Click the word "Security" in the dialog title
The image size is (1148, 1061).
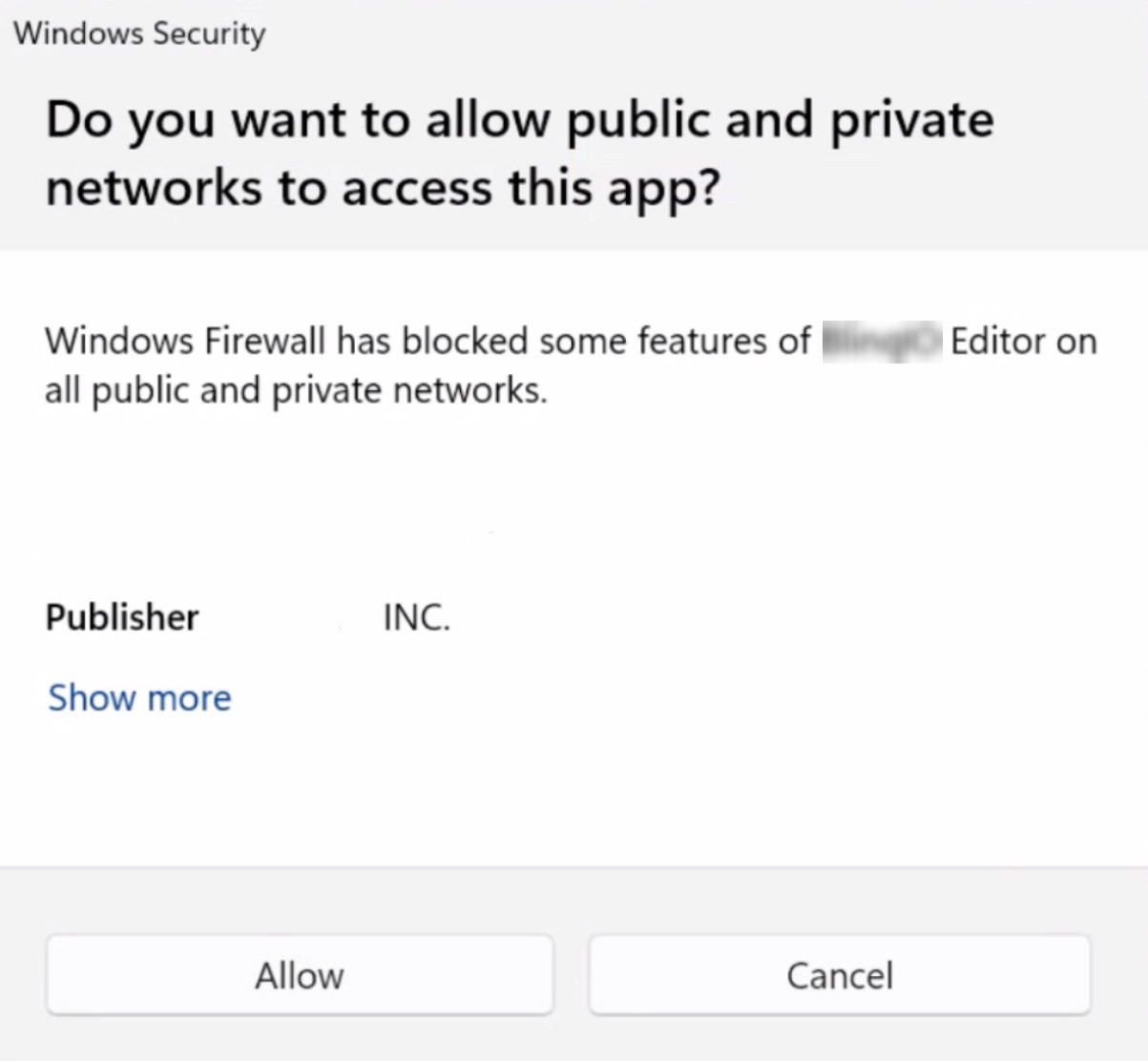tap(209, 33)
